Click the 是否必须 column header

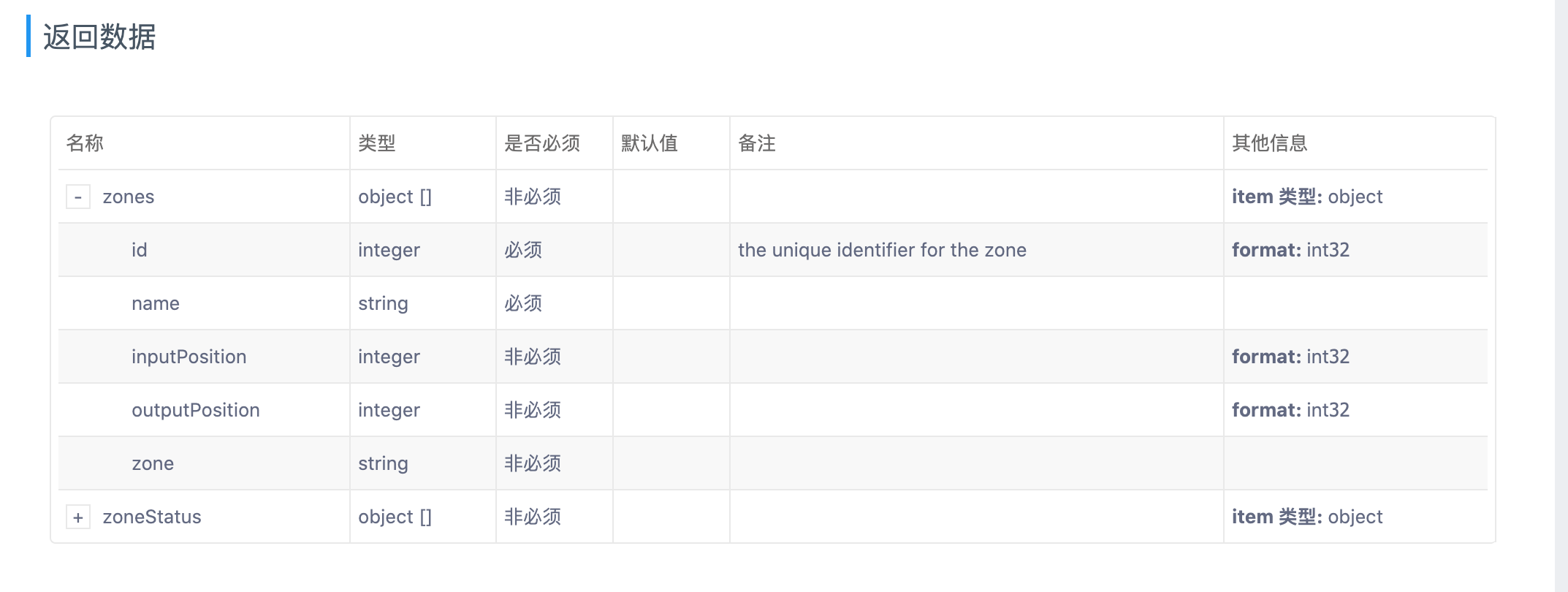pyautogui.click(x=542, y=143)
